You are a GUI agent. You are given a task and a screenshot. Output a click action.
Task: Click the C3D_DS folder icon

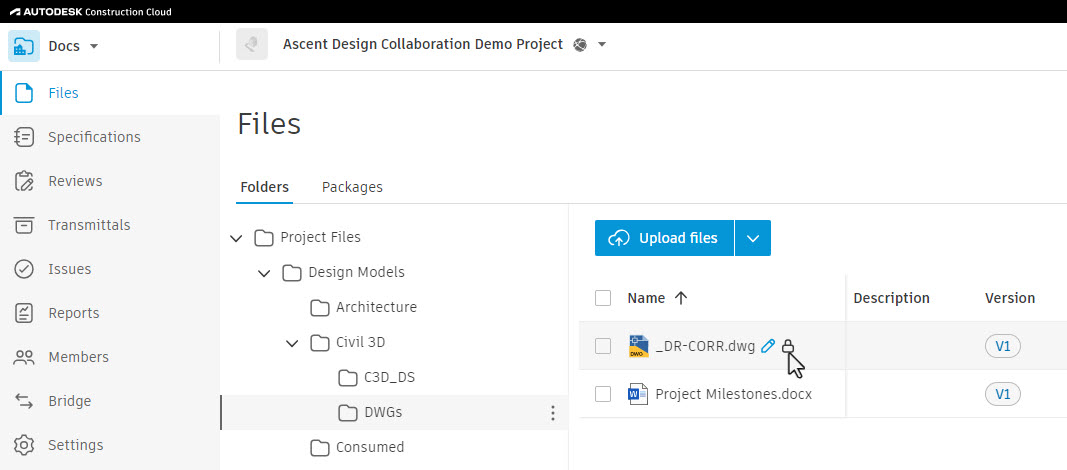348,378
